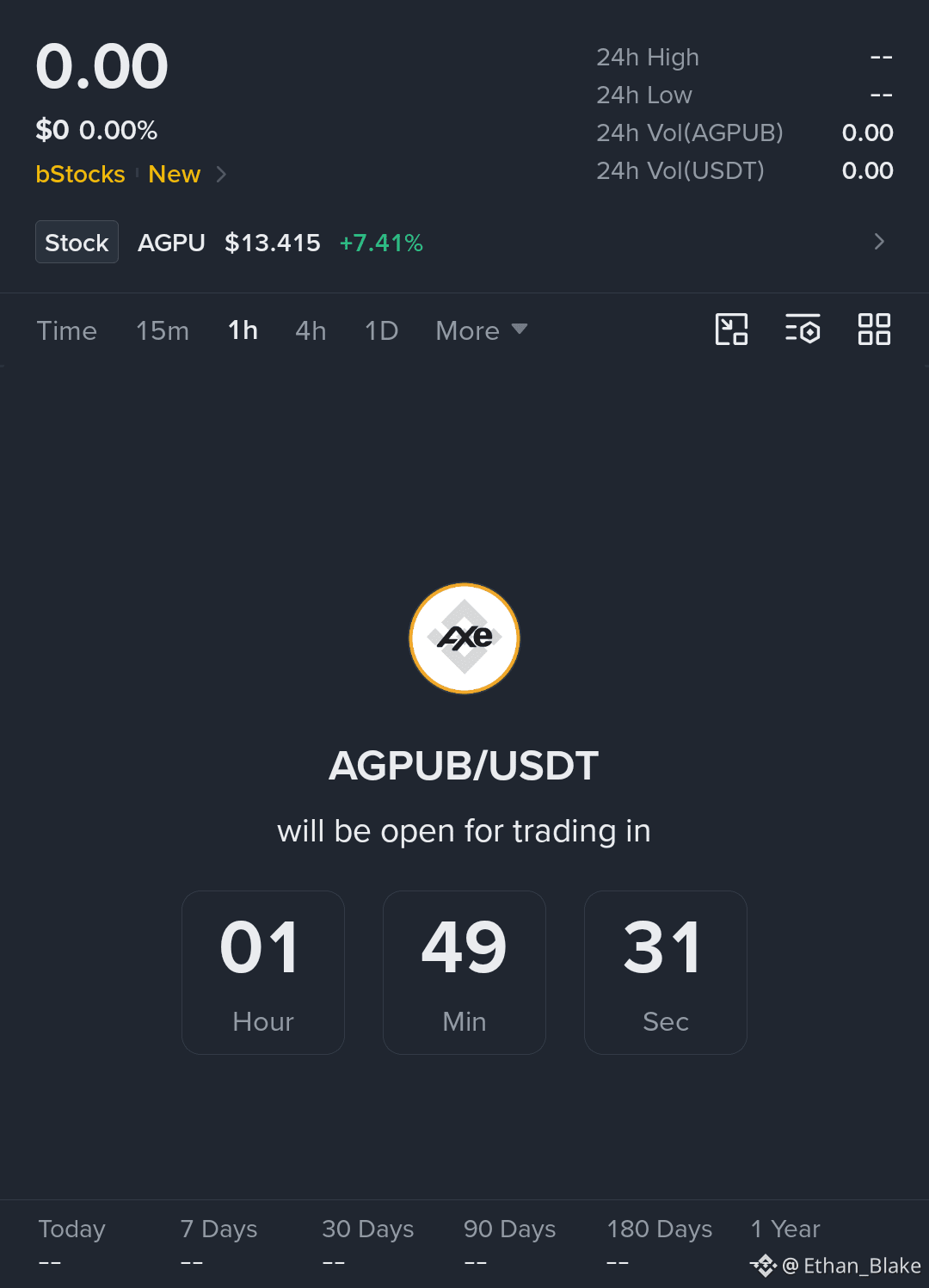929x1288 pixels.
Task: Tap the Hour countdown box
Action: click(263, 972)
